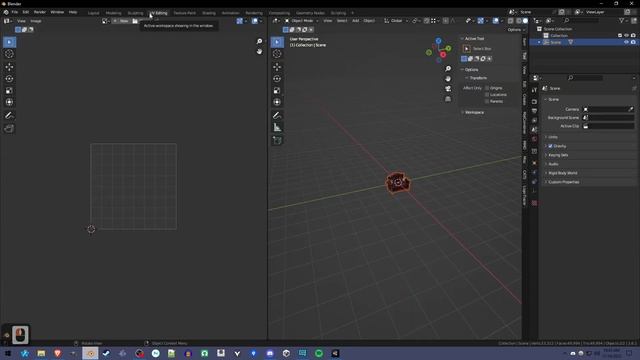Click the Blender logo menu icon
This screenshot has width=640, height=360.
click(6, 12)
